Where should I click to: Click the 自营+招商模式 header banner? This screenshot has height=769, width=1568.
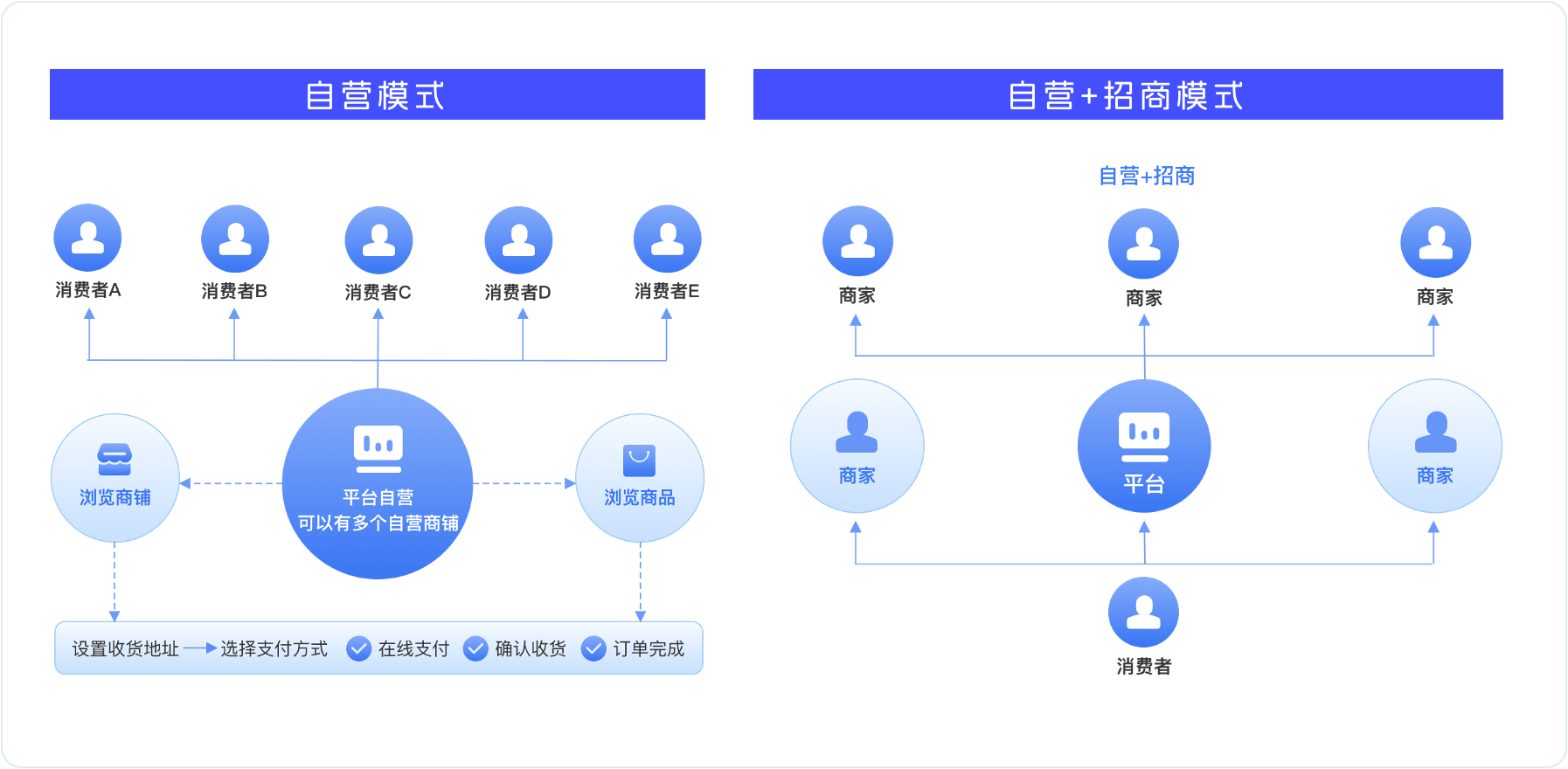pos(1127,94)
